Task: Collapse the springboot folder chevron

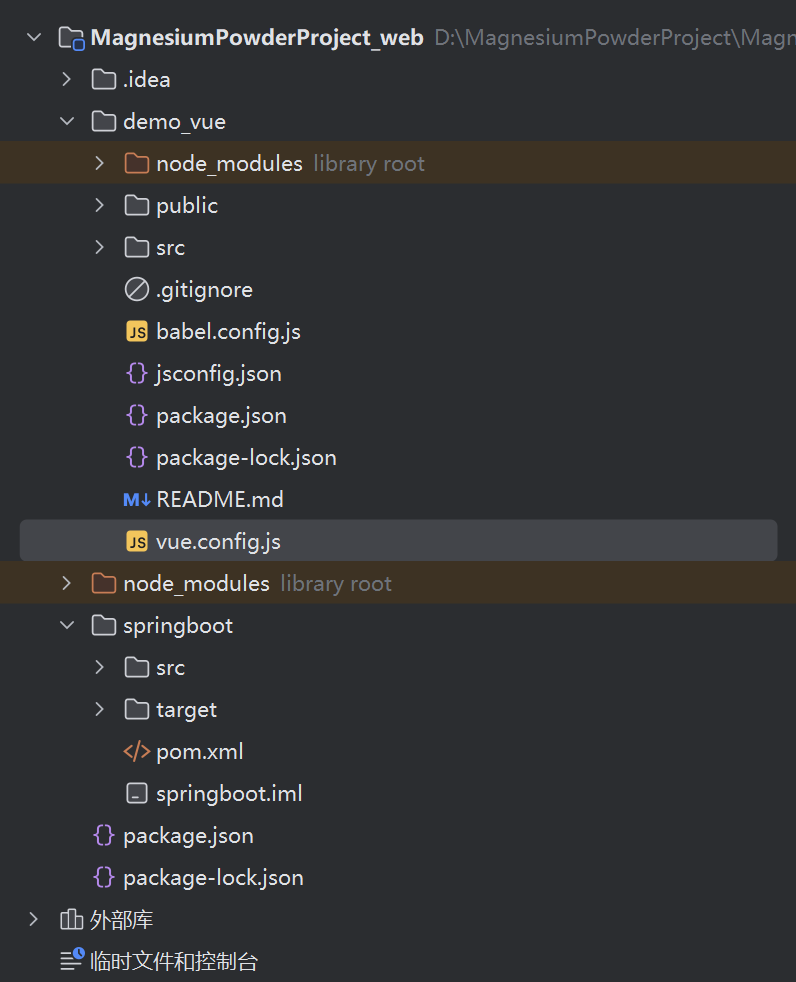Action: [67, 626]
